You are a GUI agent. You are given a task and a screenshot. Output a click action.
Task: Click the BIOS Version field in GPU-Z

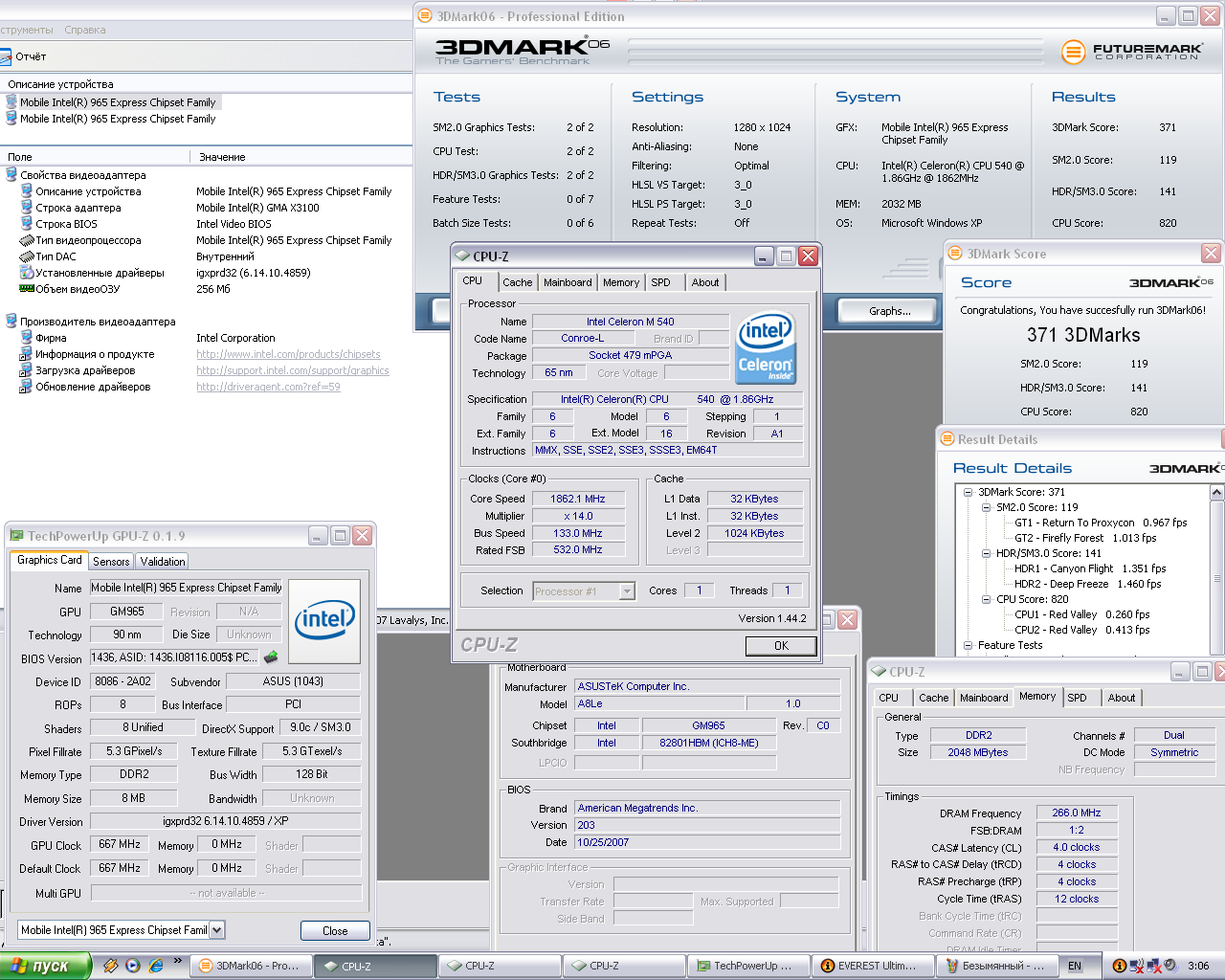(174, 657)
